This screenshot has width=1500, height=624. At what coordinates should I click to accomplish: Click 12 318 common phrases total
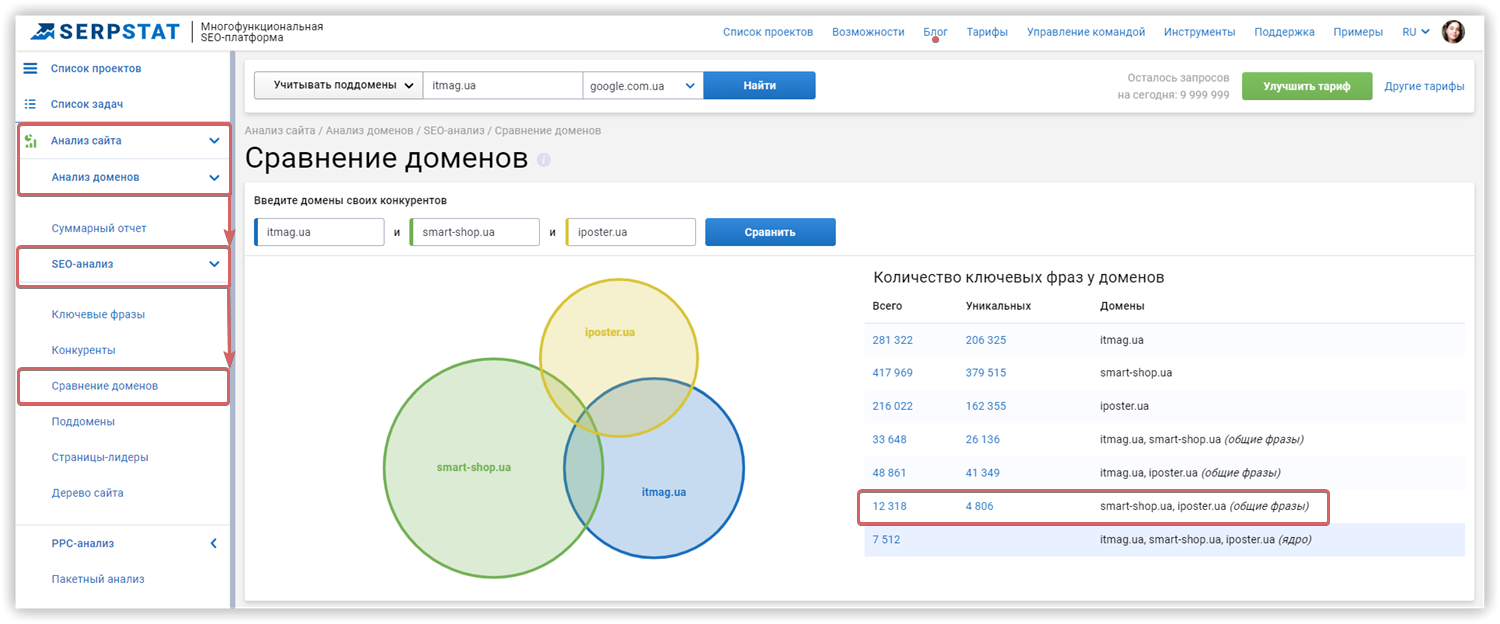pyautogui.click(x=889, y=507)
